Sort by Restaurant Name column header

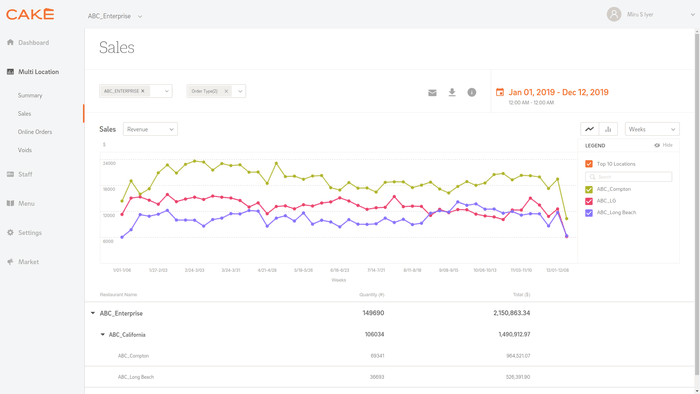(118, 294)
